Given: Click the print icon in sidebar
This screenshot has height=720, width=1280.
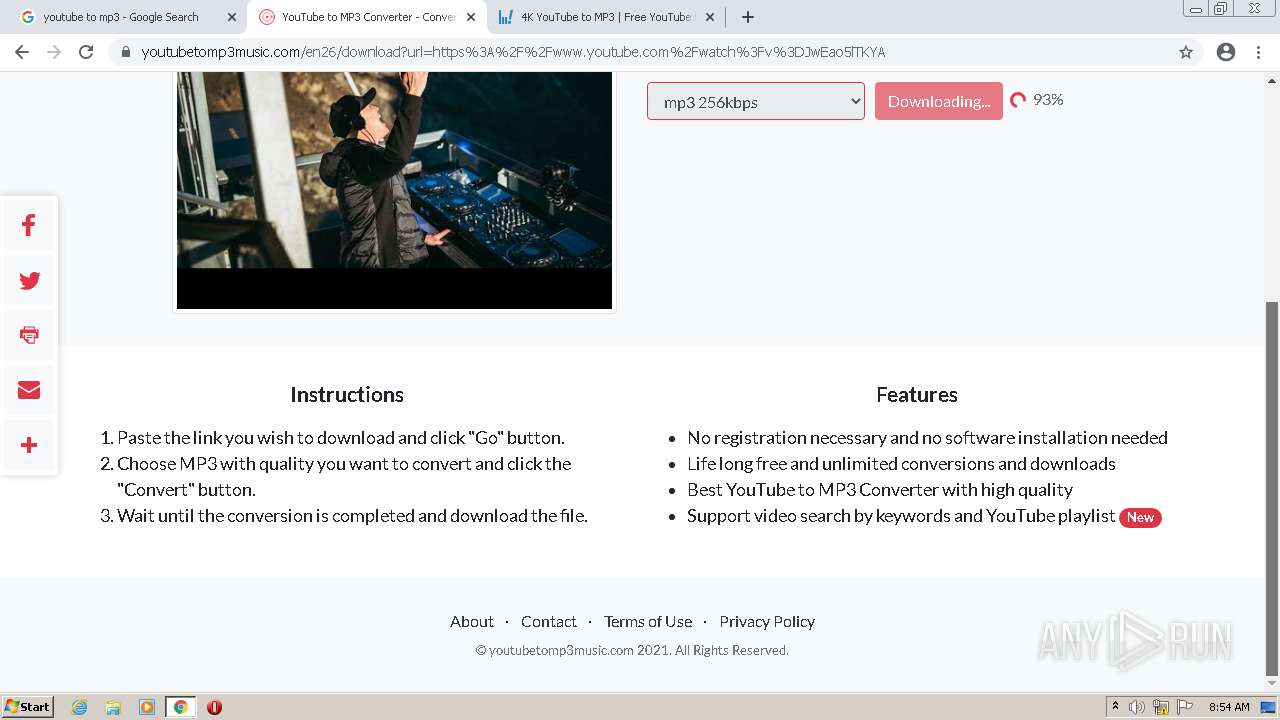Looking at the screenshot, I should pyautogui.click(x=29, y=335).
